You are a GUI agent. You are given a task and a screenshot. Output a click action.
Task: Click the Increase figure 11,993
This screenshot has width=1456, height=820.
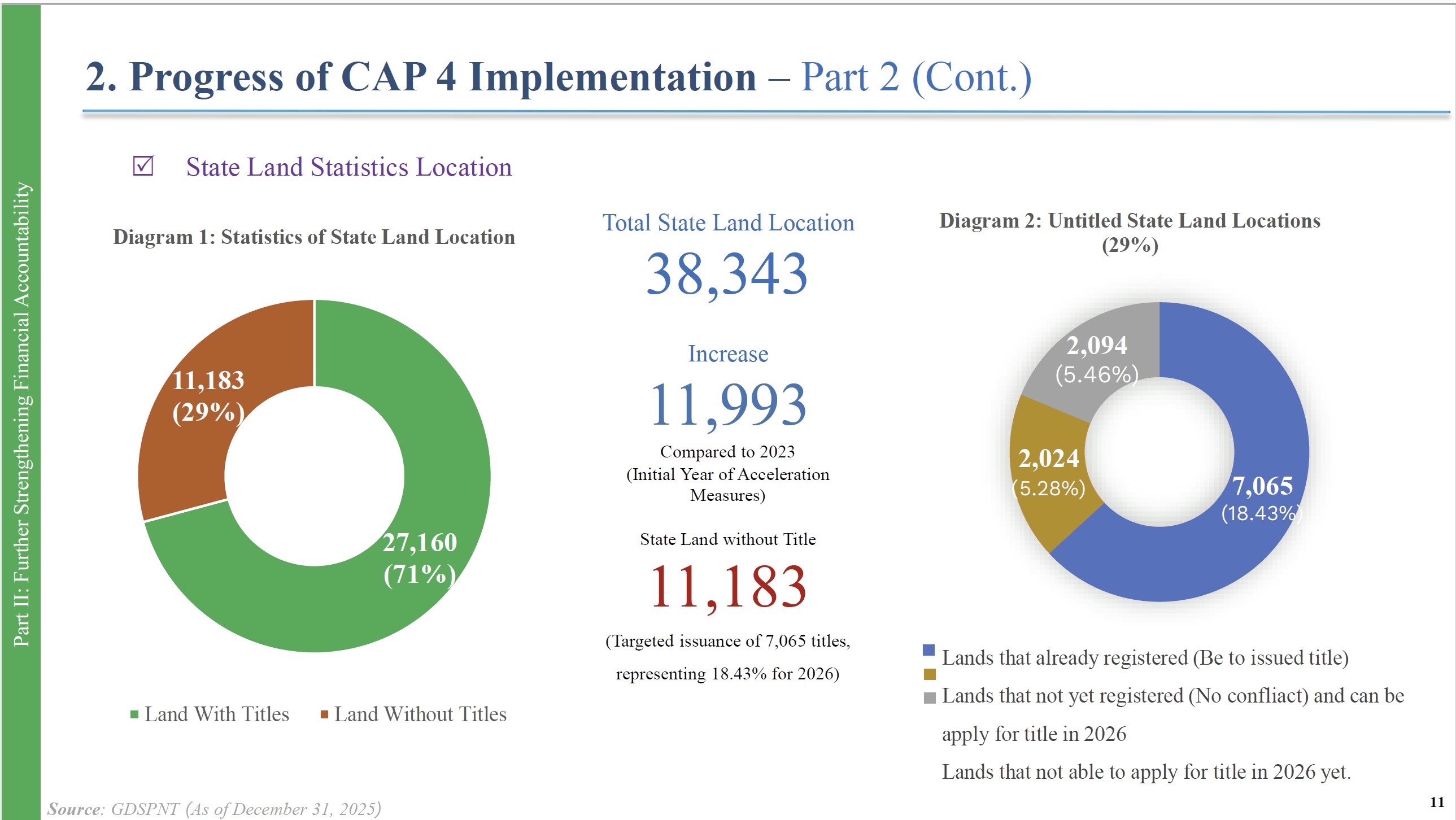(x=728, y=404)
